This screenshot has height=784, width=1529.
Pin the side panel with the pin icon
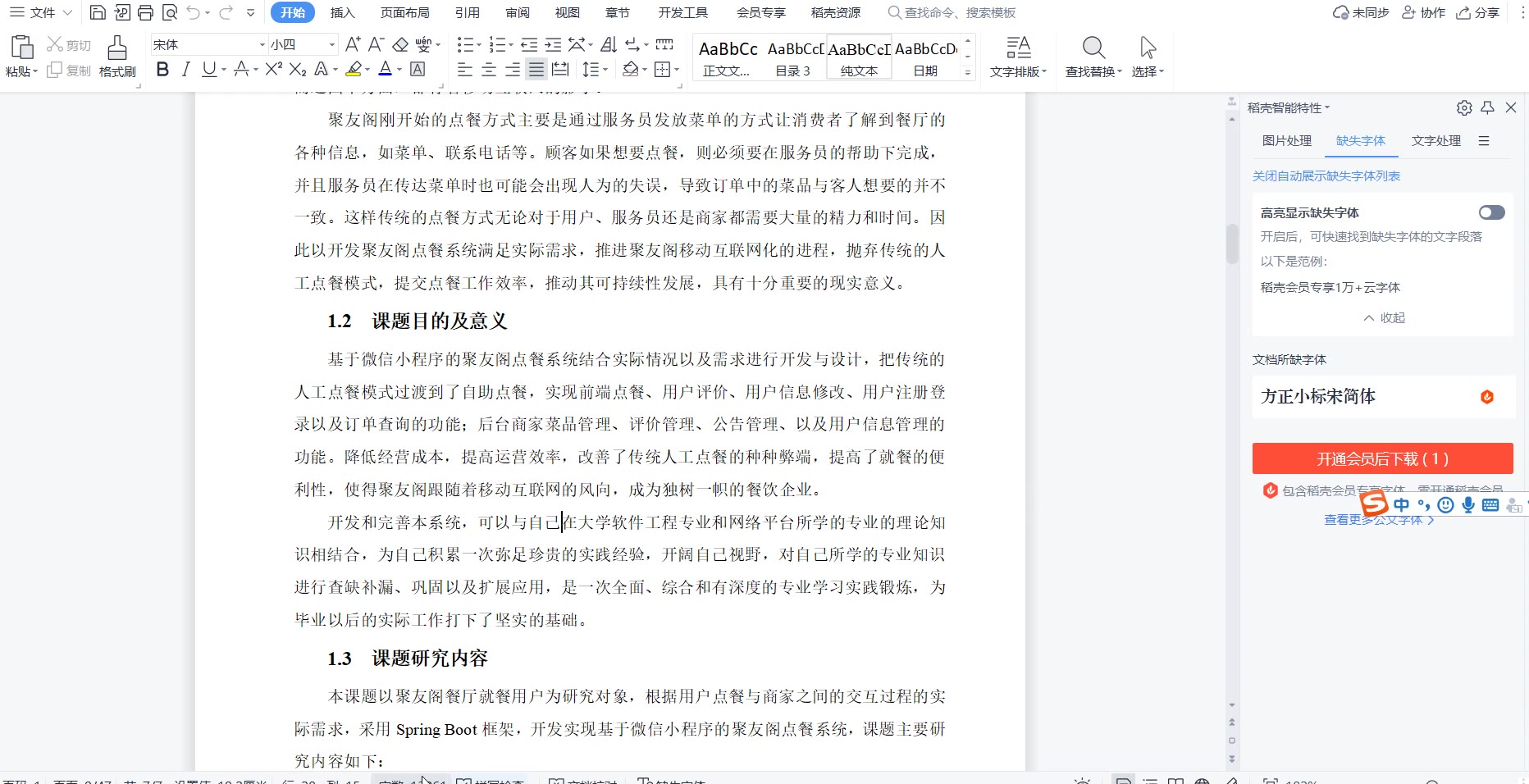tap(1488, 107)
